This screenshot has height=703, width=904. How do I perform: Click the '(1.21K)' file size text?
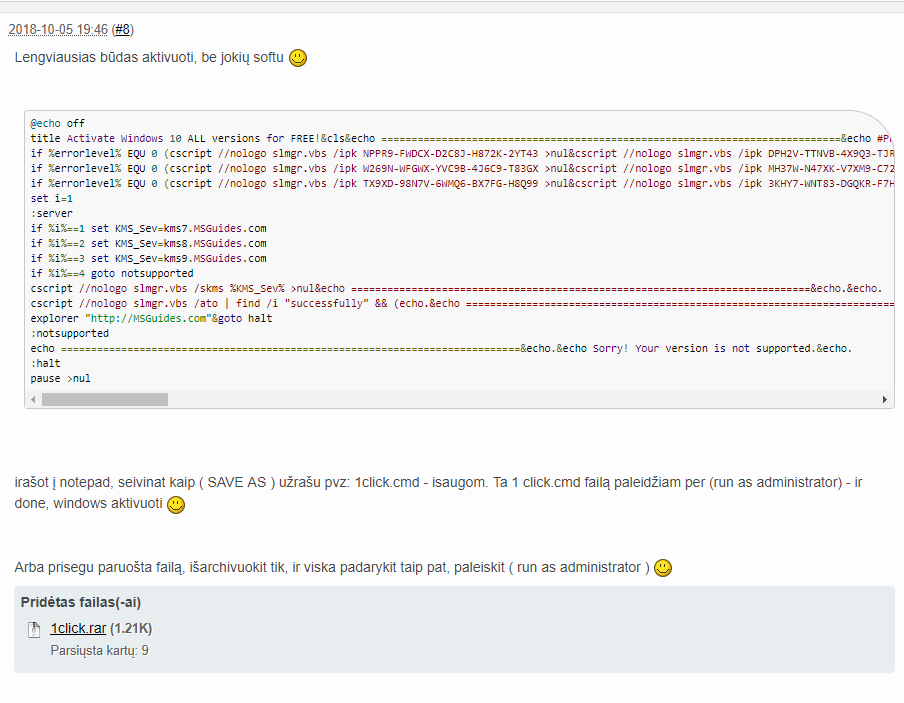click(131, 628)
